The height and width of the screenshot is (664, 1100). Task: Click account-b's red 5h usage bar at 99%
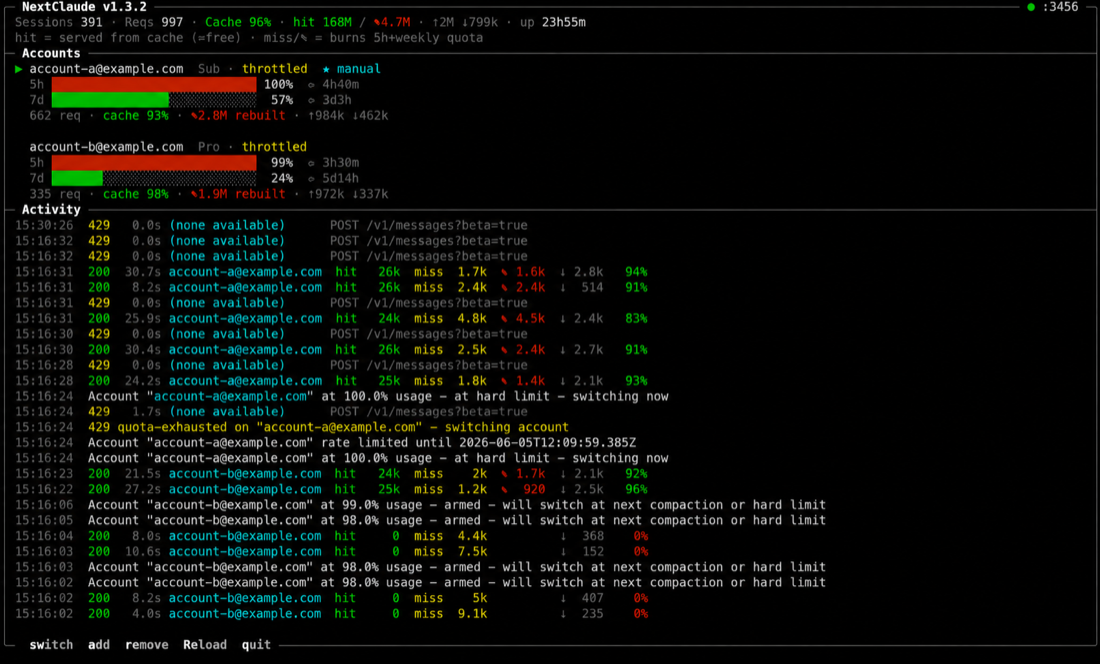(154, 163)
